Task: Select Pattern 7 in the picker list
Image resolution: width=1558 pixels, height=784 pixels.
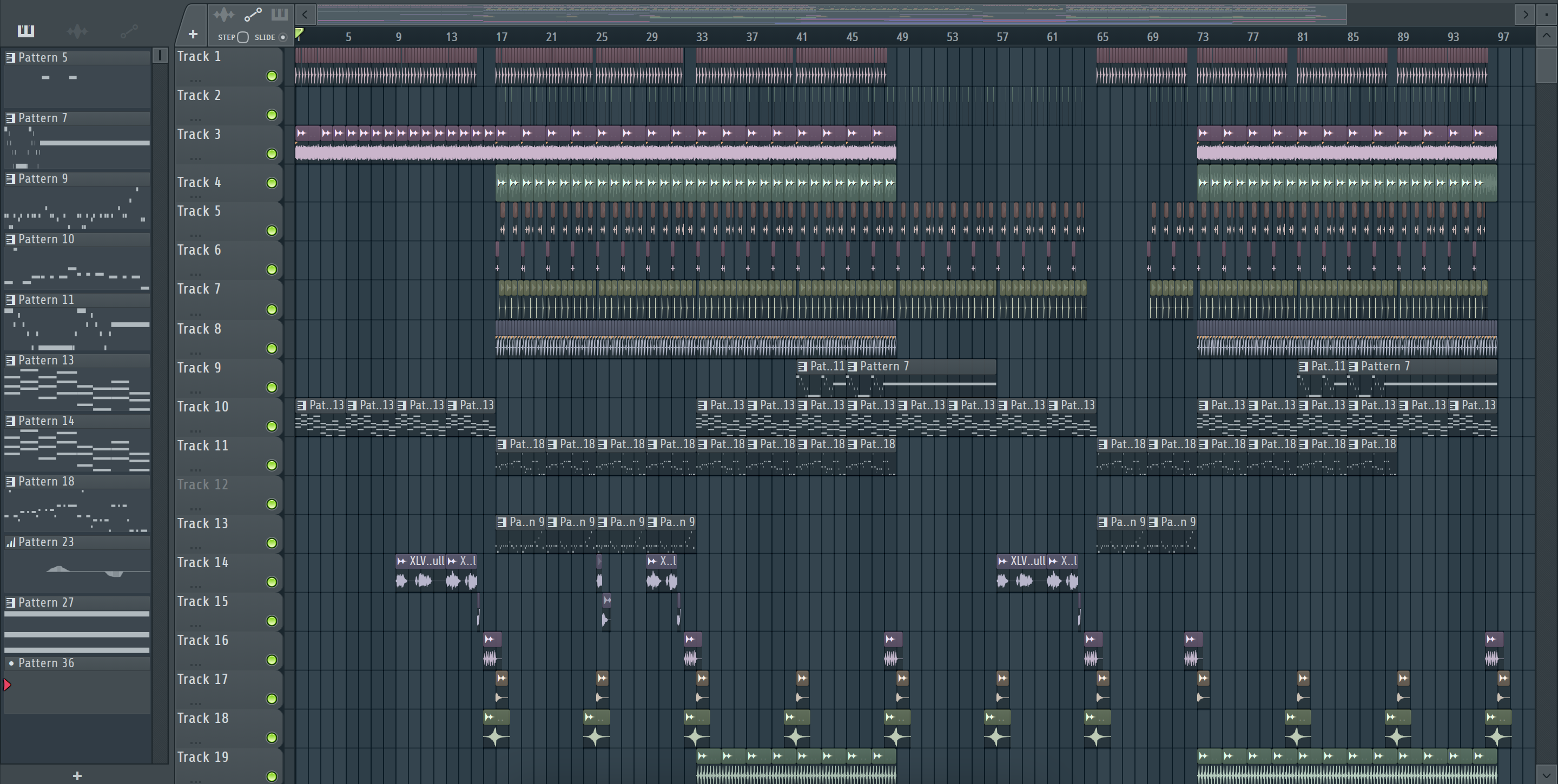Action: [x=77, y=118]
